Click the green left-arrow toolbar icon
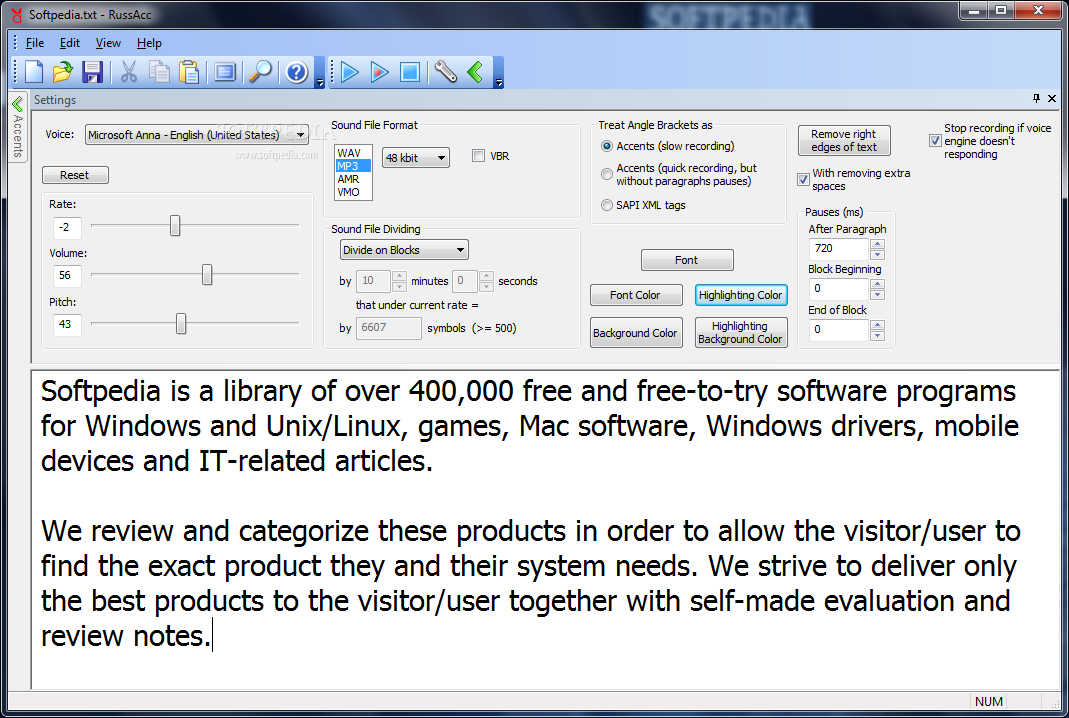This screenshot has width=1069, height=718. [x=476, y=72]
